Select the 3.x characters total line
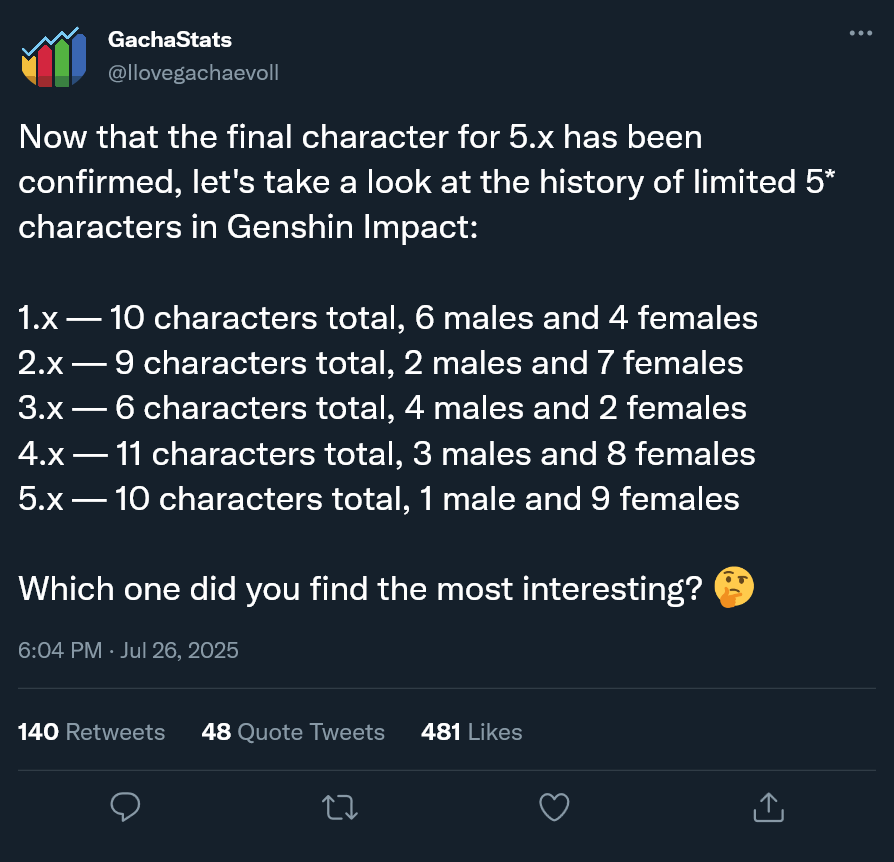Screen dimensions: 894x862 pos(382,408)
